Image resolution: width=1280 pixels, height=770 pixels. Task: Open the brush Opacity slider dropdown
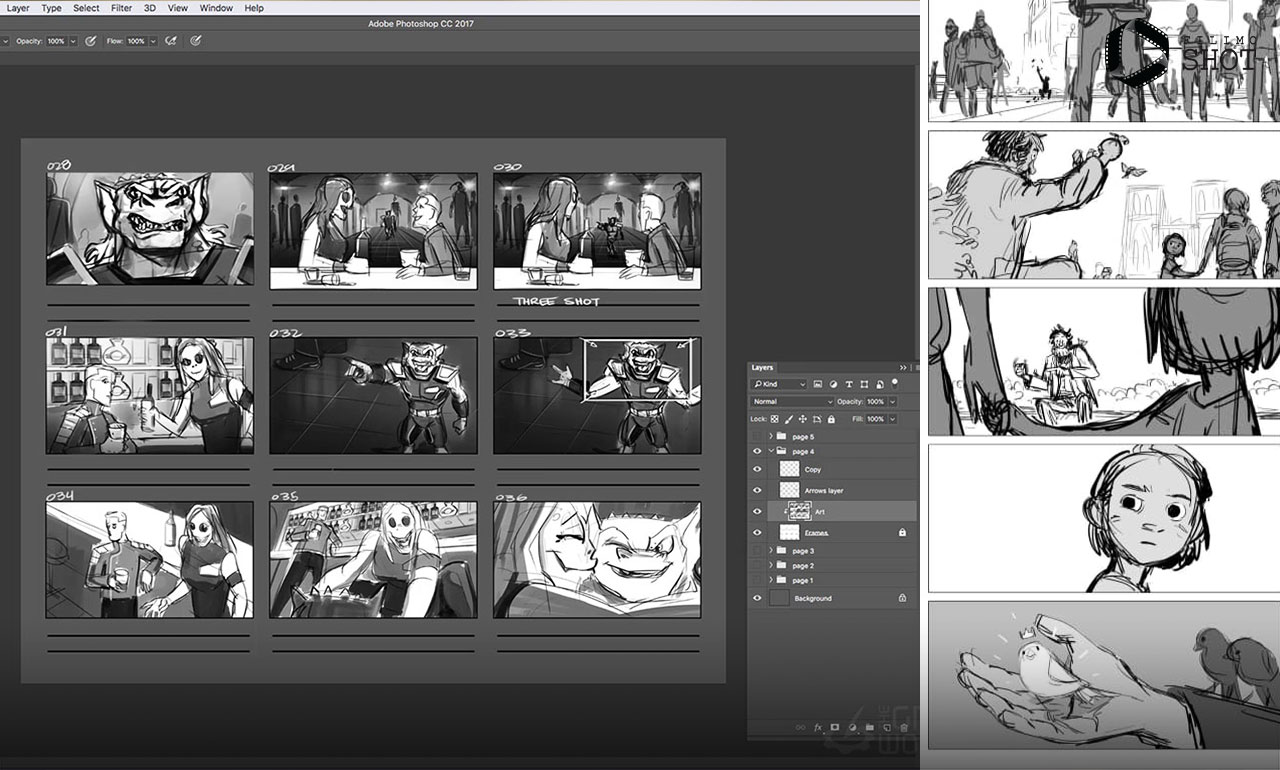point(73,41)
